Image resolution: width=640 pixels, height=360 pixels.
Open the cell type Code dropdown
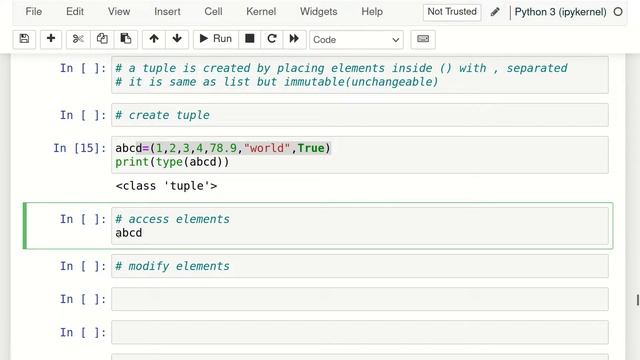tap(356, 40)
